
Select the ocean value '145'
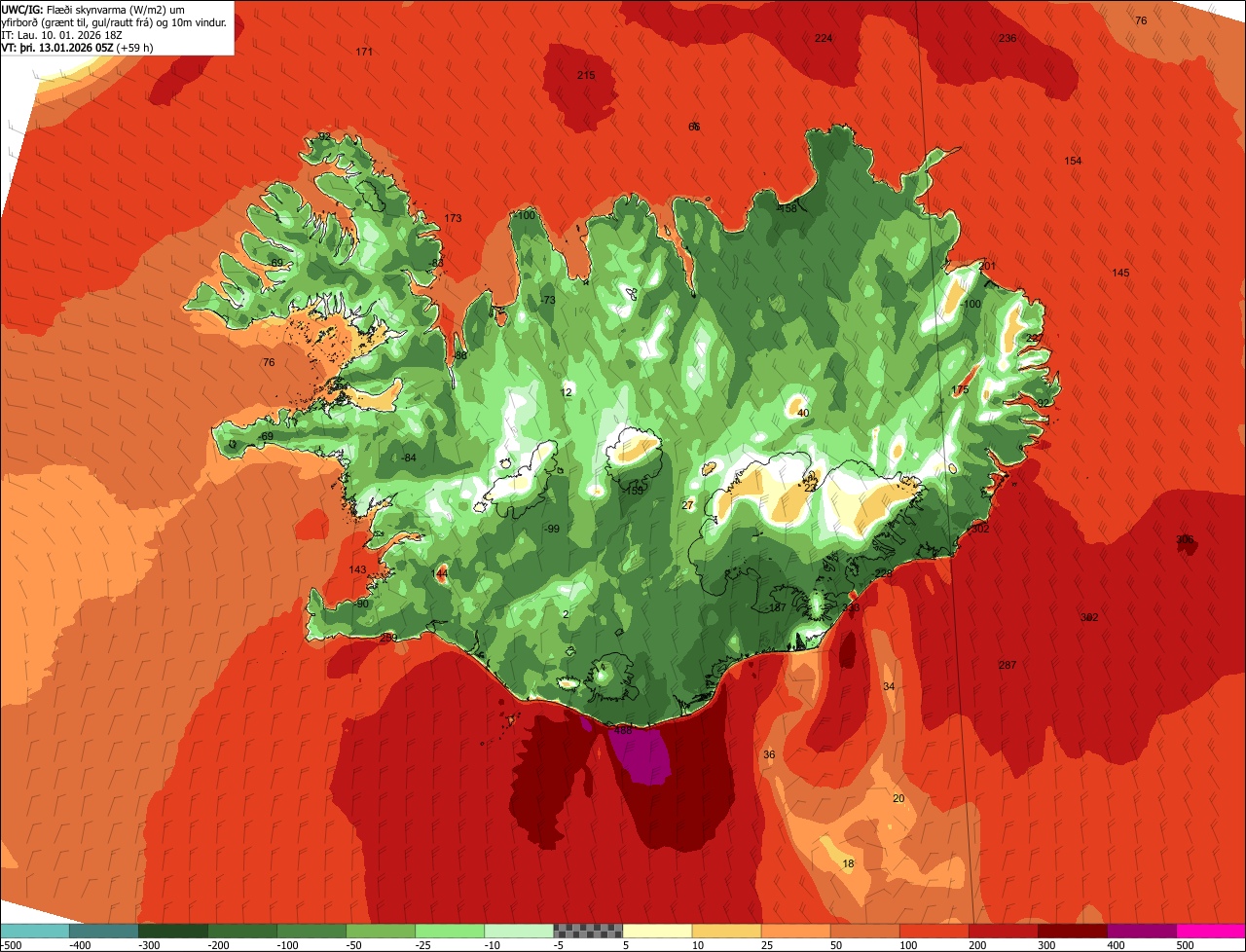[1120, 273]
